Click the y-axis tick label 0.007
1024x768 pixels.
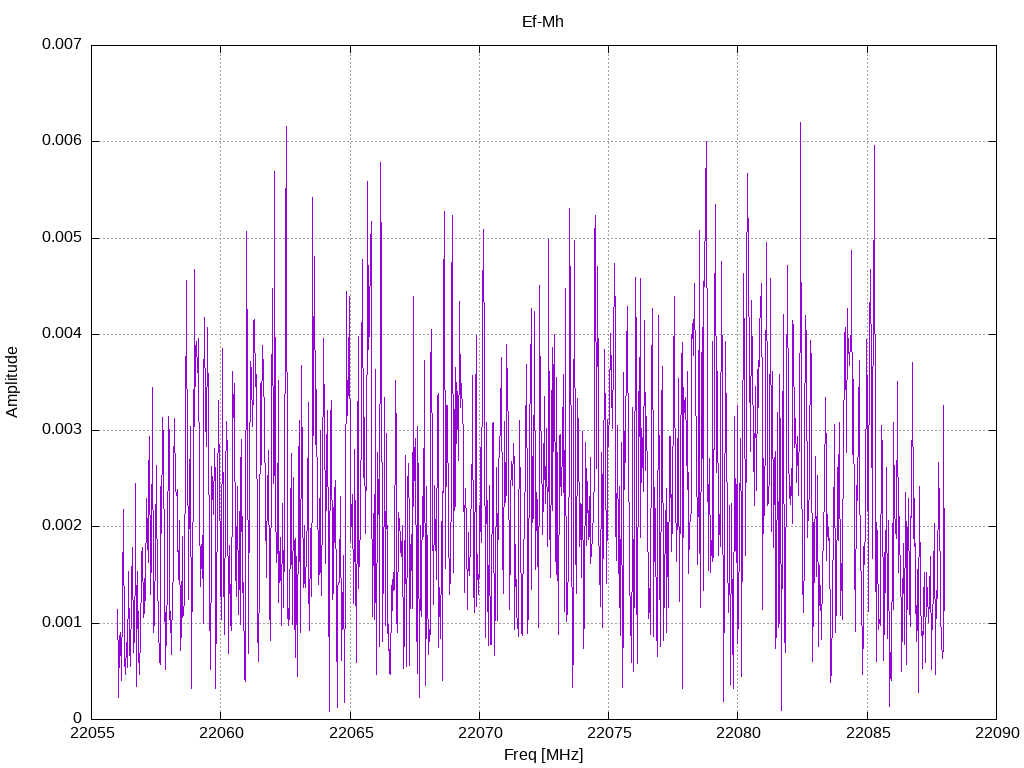pos(62,44)
